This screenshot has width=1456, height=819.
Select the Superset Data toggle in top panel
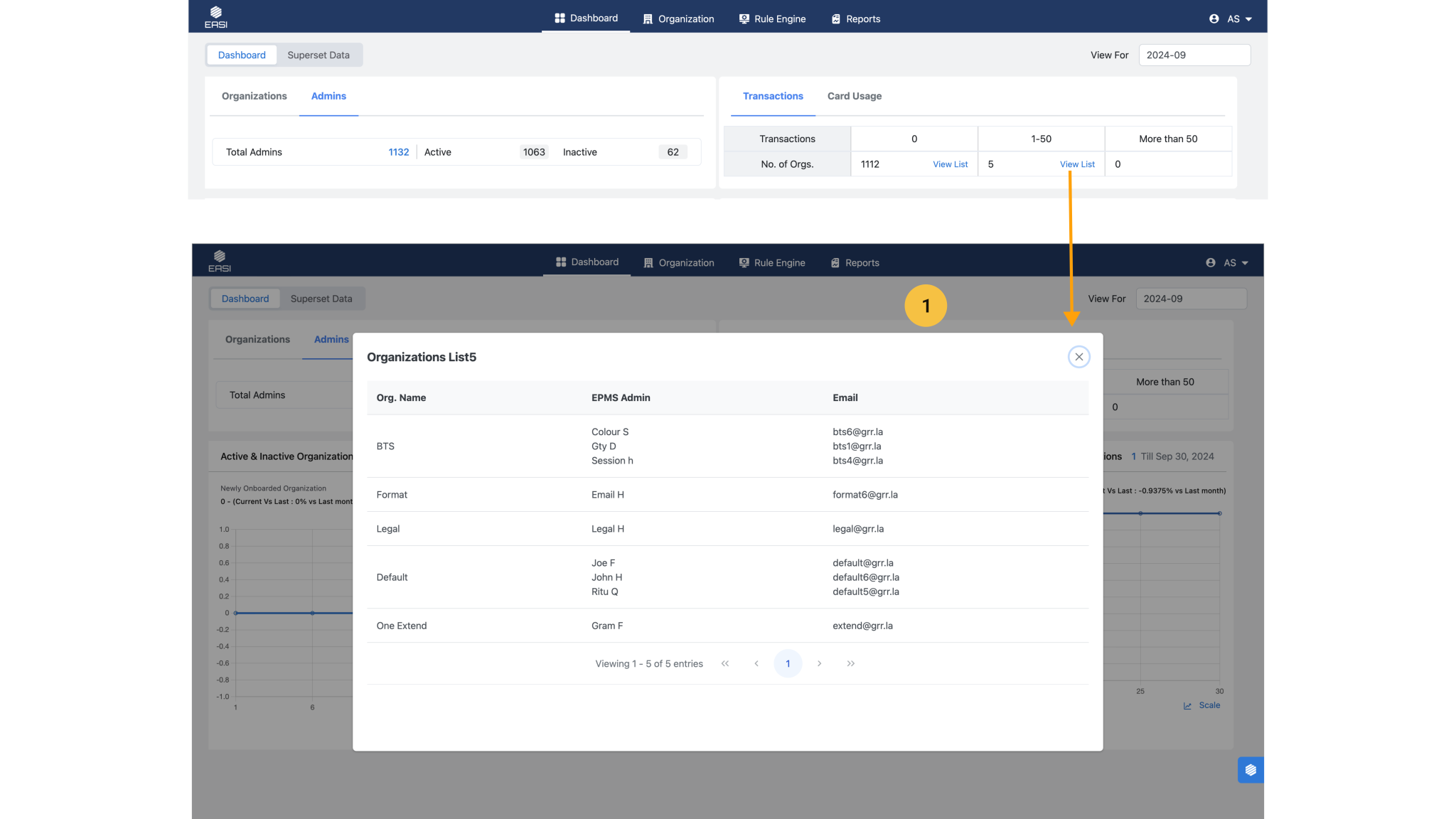(318, 55)
